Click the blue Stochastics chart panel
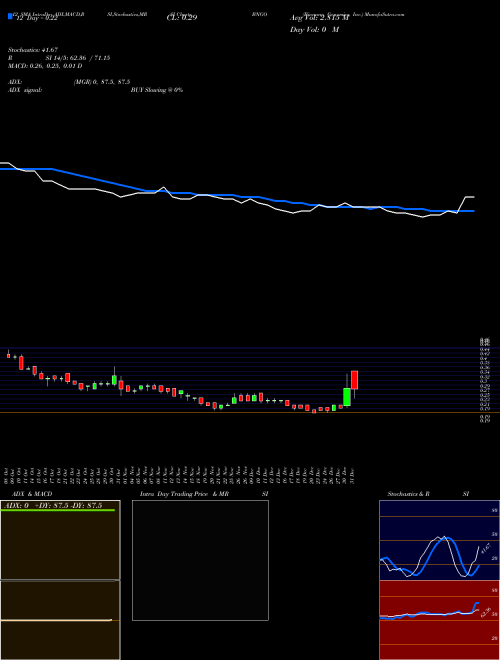 [439, 540]
